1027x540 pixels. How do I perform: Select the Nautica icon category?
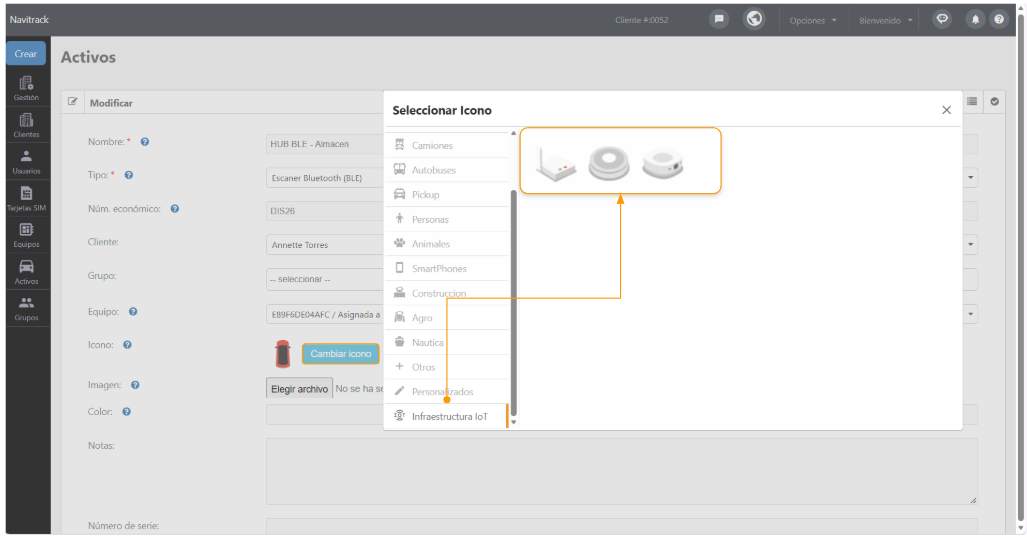pos(447,343)
